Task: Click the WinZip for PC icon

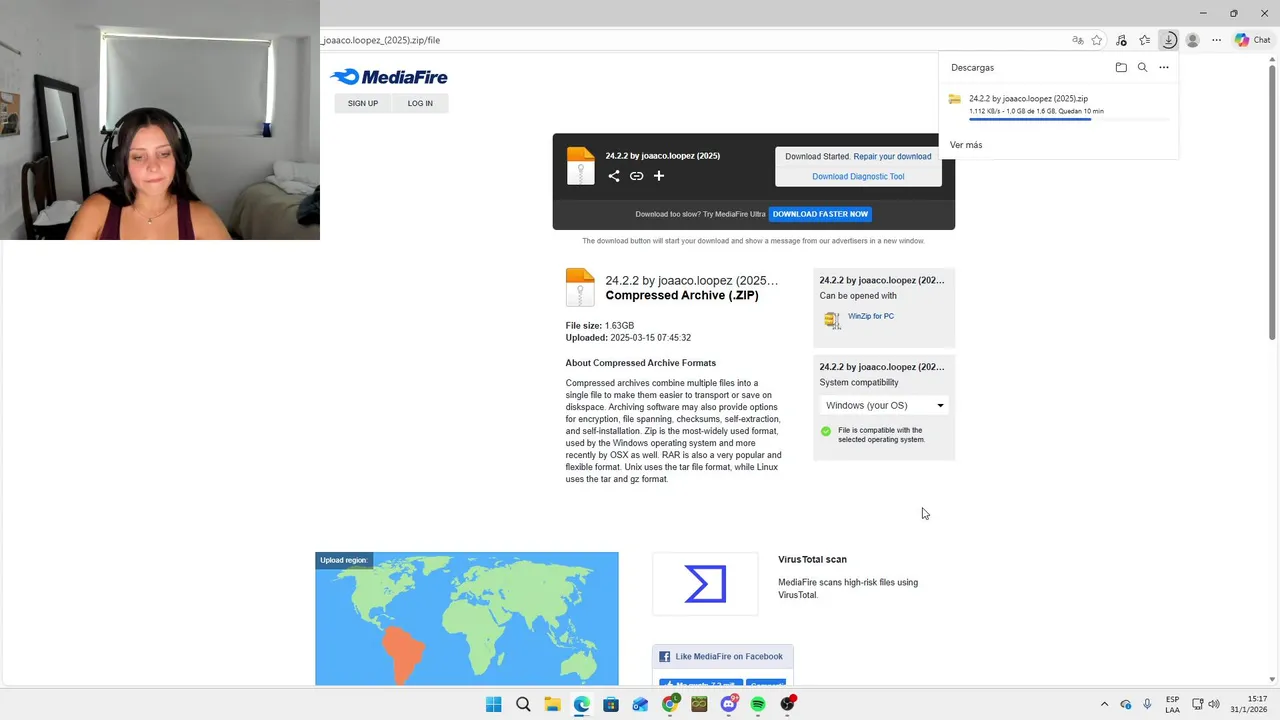Action: (832, 320)
